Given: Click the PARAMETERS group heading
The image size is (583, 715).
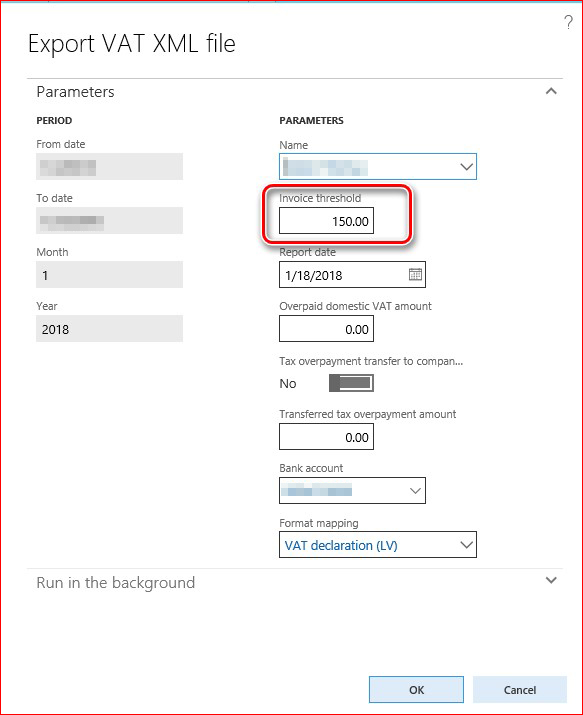Looking at the screenshot, I should point(311,120).
